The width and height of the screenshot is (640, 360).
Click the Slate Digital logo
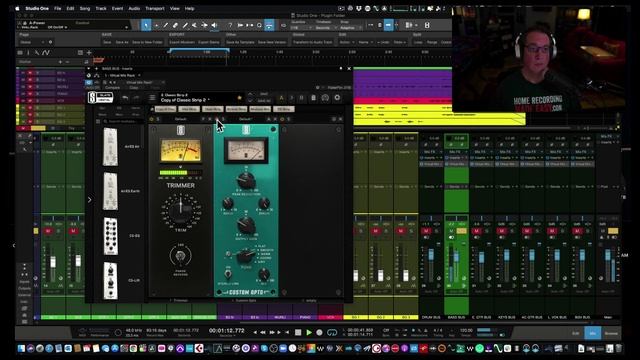coord(100,98)
